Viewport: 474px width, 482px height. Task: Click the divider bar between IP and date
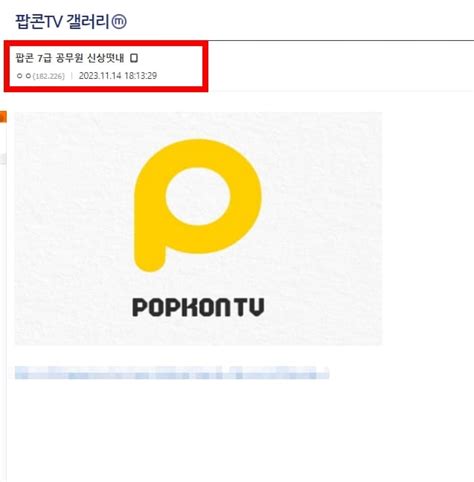pyautogui.click(x=72, y=76)
